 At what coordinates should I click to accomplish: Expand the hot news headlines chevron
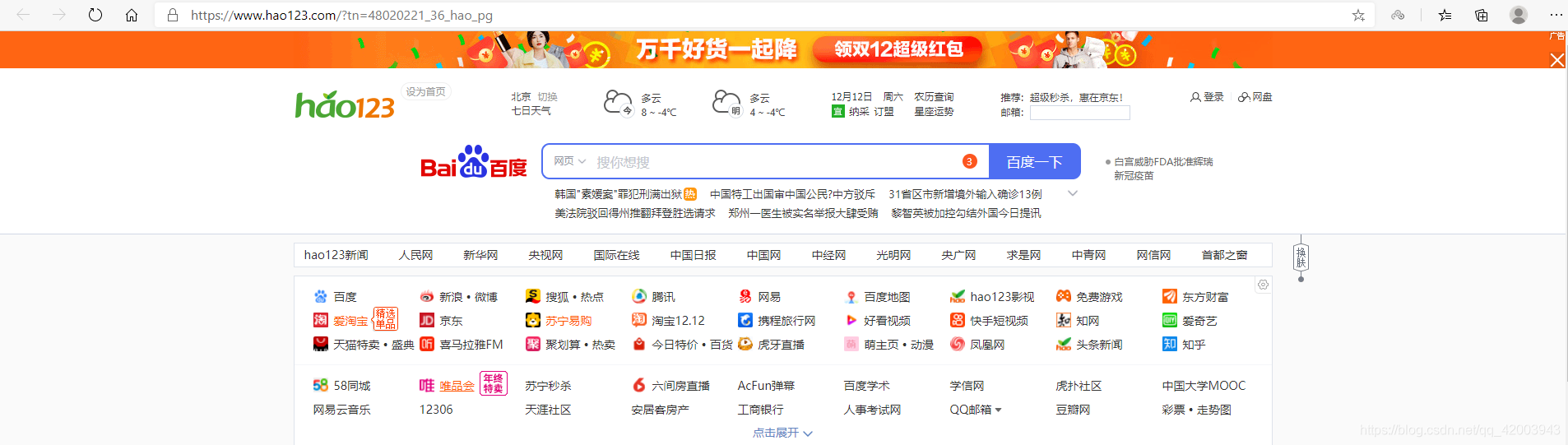coord(1073,194)
